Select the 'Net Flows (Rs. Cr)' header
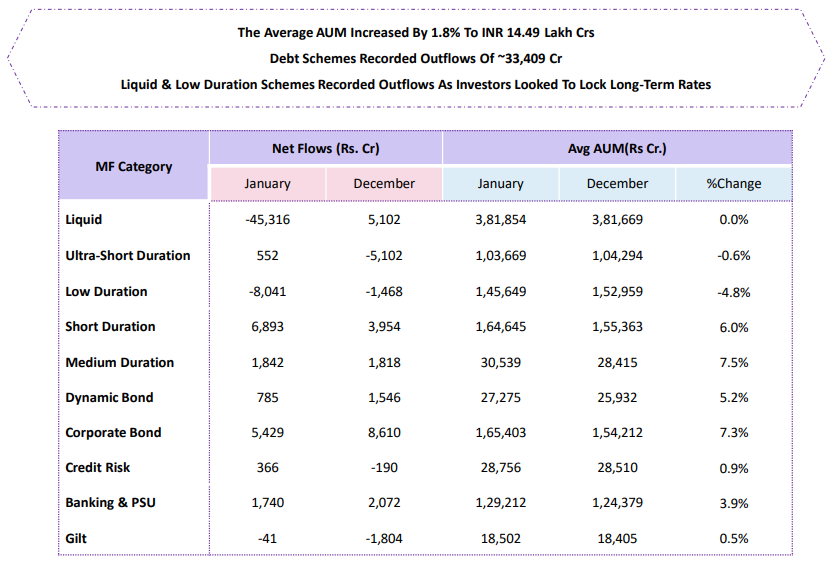Screen dimensions: 837x565 [326, 148]
